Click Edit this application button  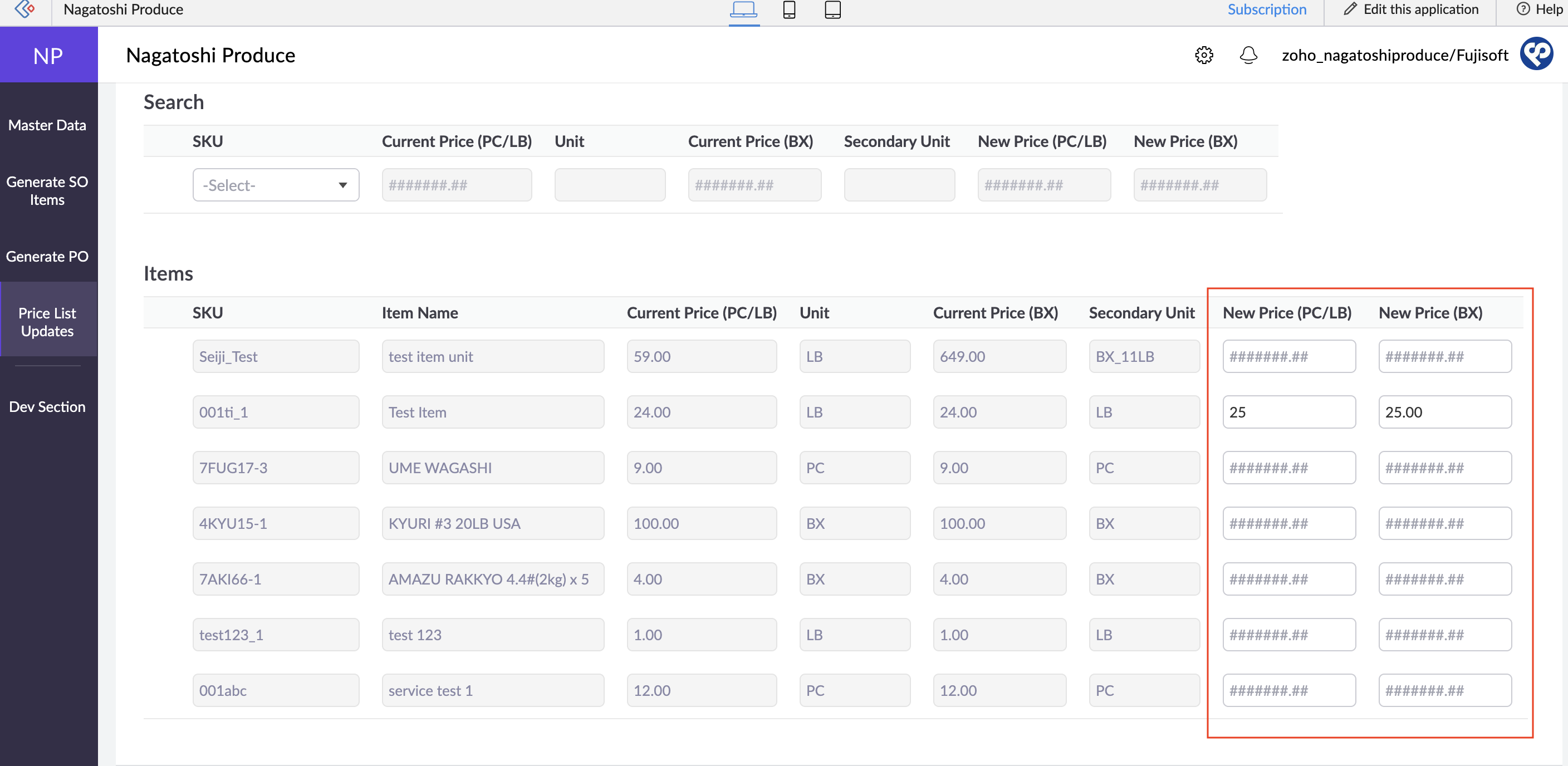coord(1411,9)
